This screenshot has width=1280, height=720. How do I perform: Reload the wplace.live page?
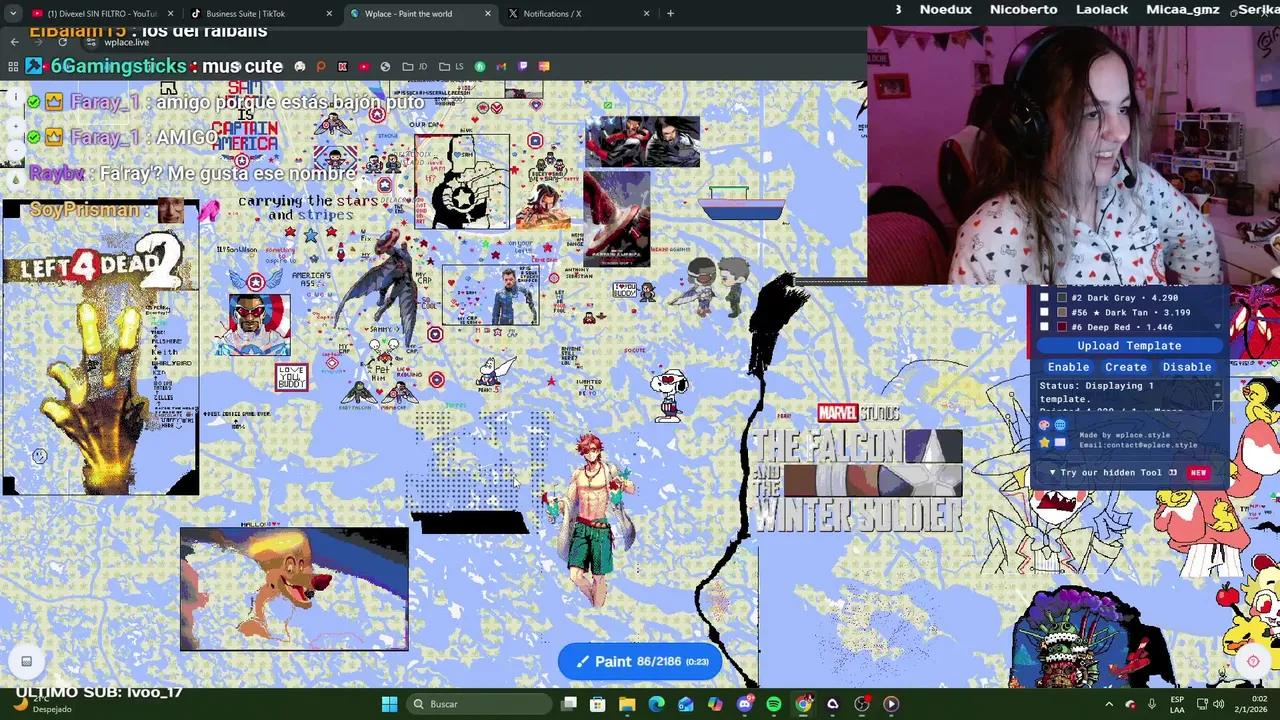(x=62, y=42)
